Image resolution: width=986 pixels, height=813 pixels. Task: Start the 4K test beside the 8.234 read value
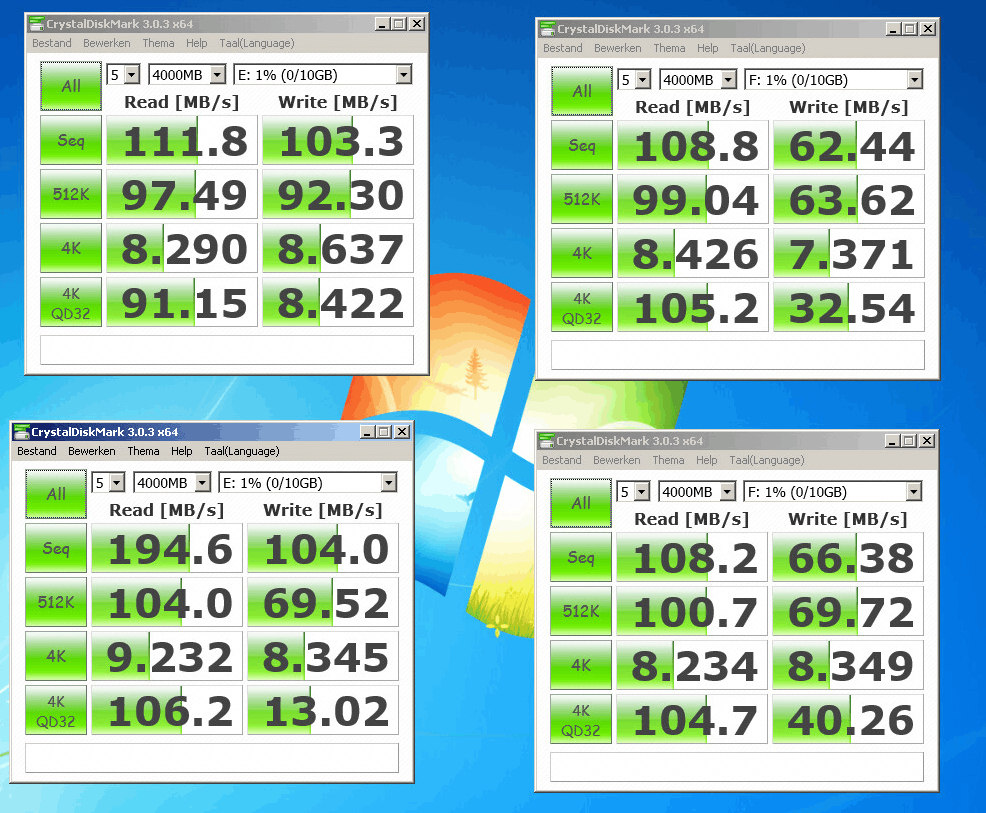click(x=580, y=665)
